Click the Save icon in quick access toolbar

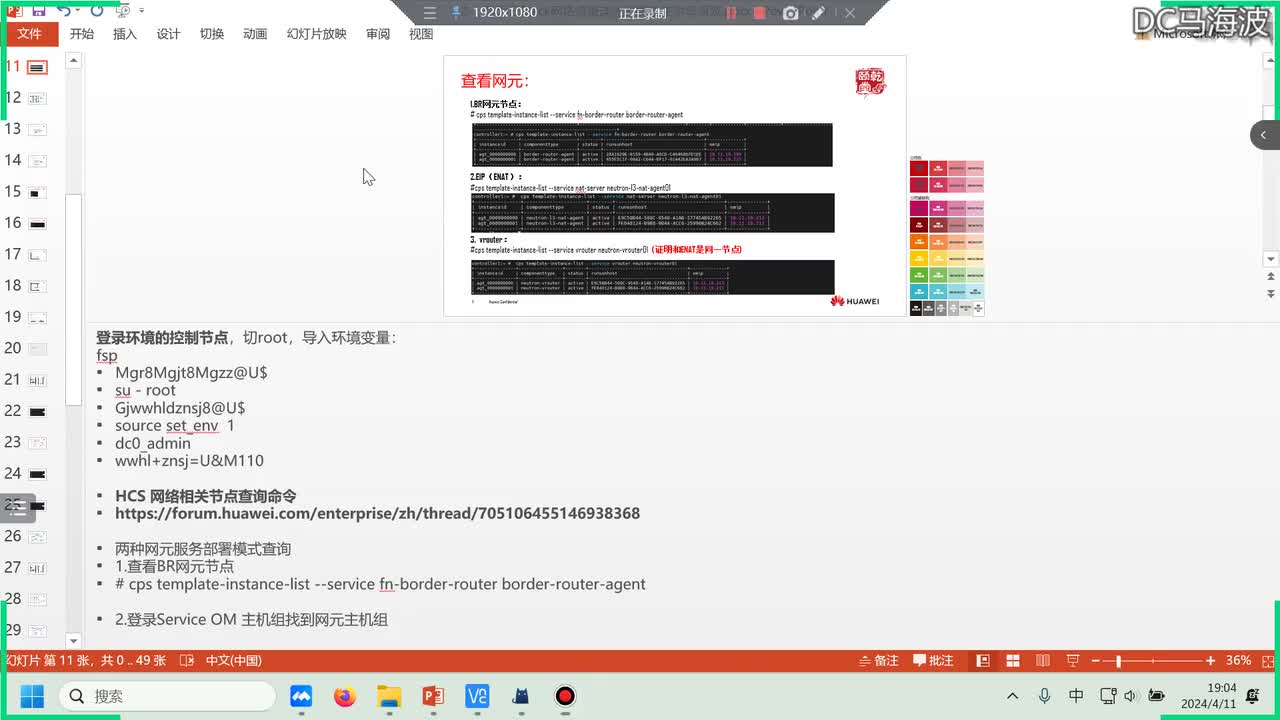coord(38,11)
